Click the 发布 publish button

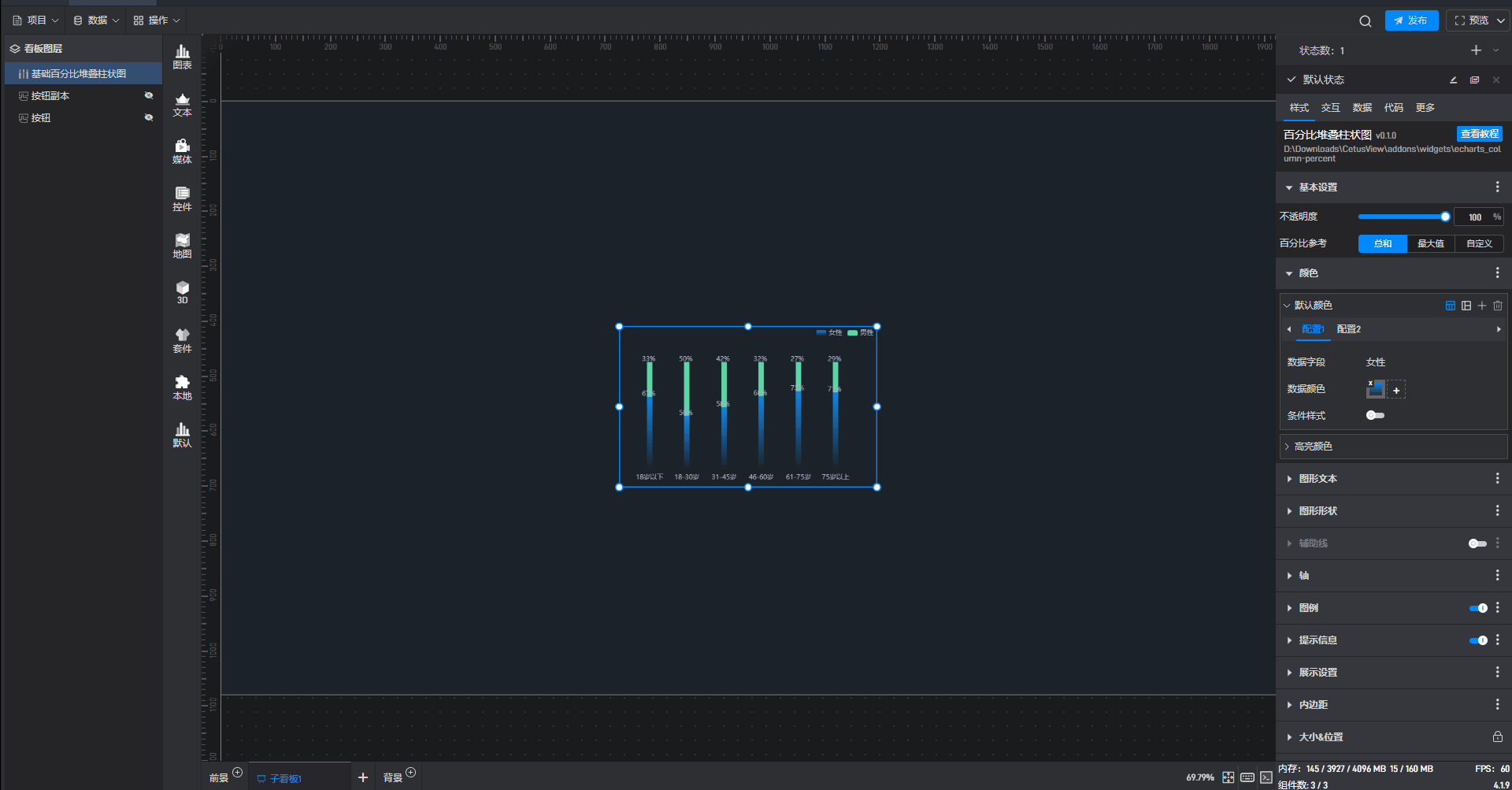tap(1411, 20)
